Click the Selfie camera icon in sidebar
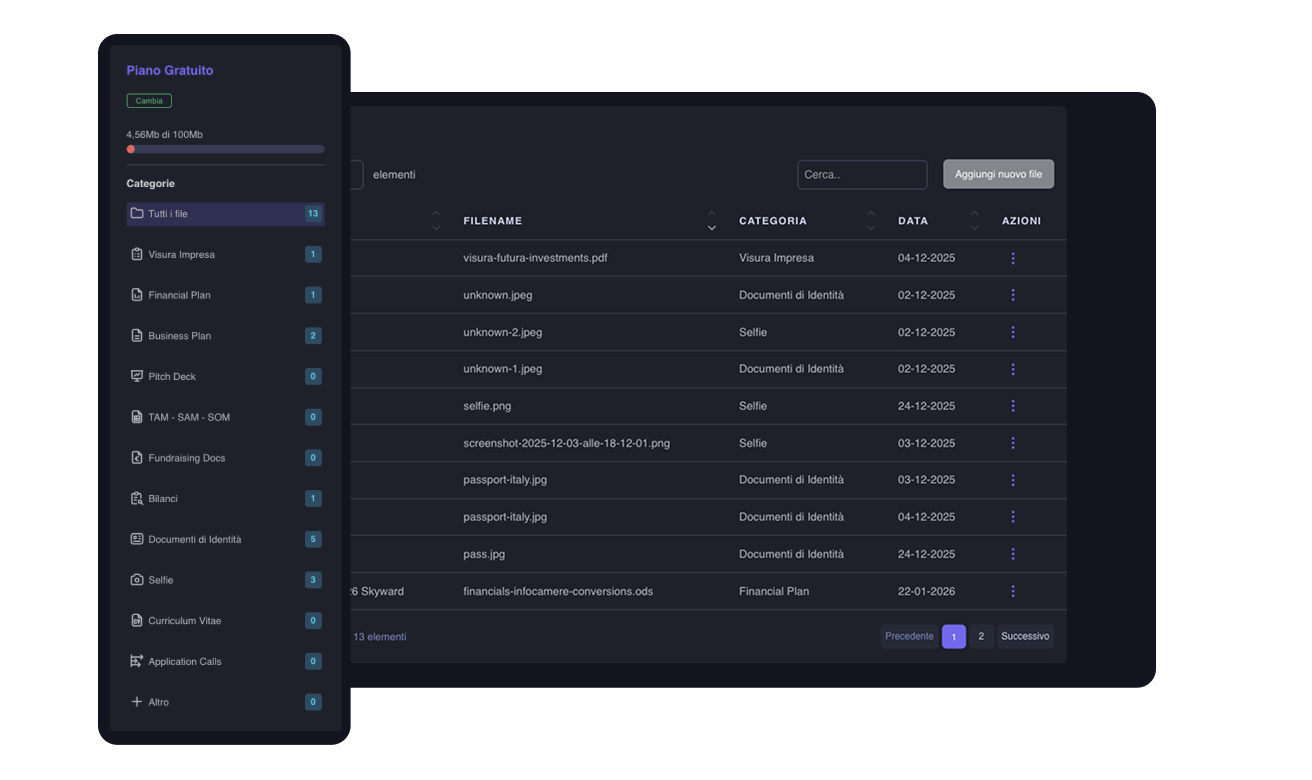This screenshot has width=1312, height=780. coord(137,580)
